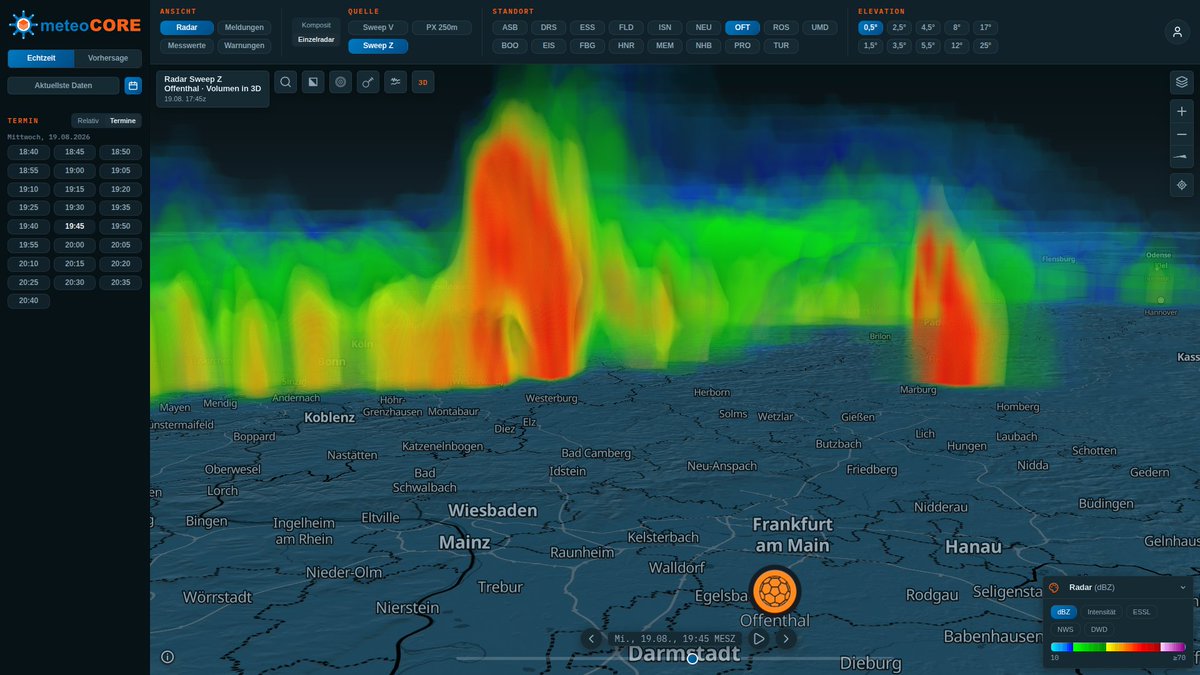Collapse the Radar (dBZ) legend chevron
Viewport: 1200px width, 675px height.
pyautogui.click(x=1183, y=587)
